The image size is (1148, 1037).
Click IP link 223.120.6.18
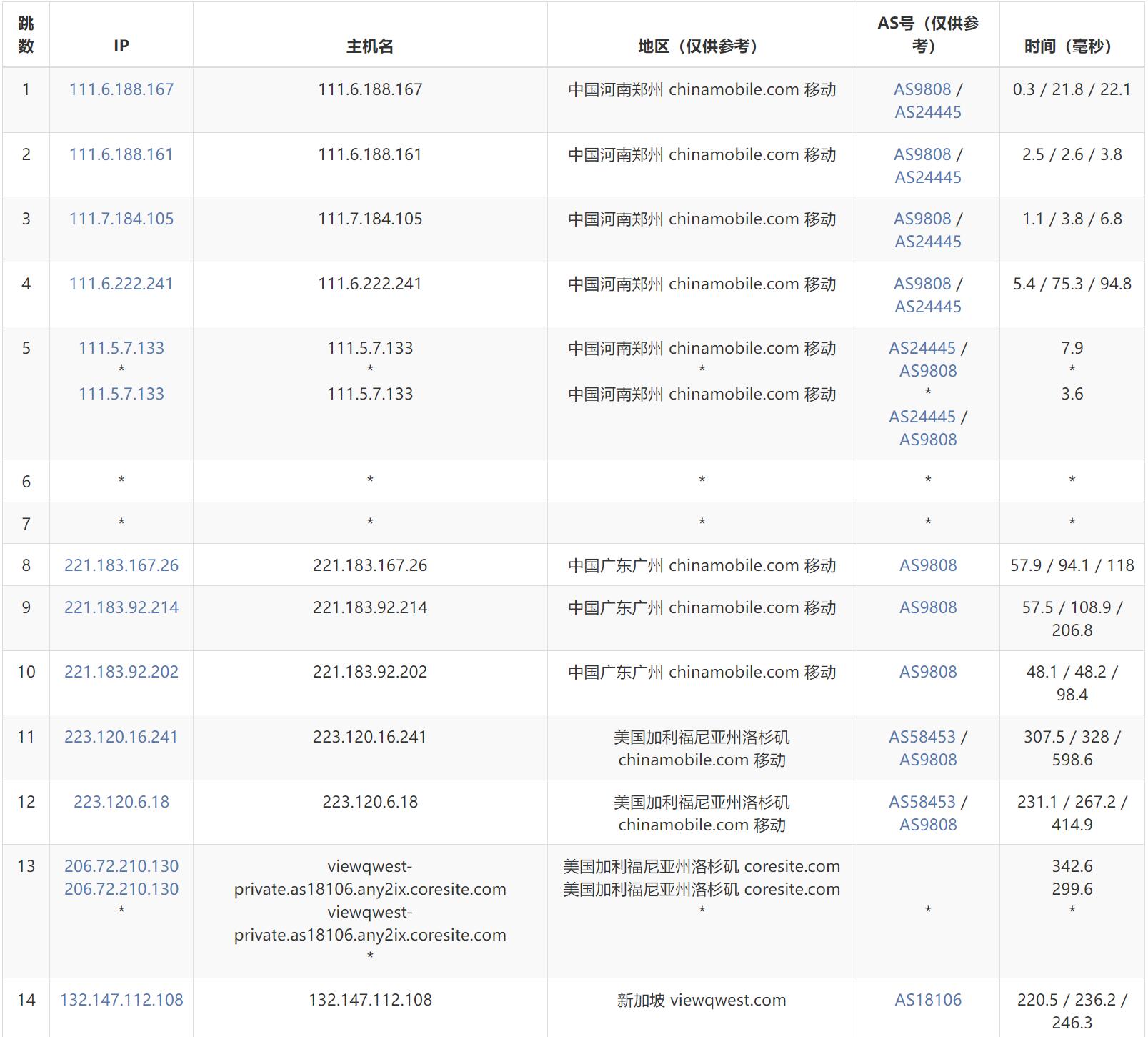(121, 802)
